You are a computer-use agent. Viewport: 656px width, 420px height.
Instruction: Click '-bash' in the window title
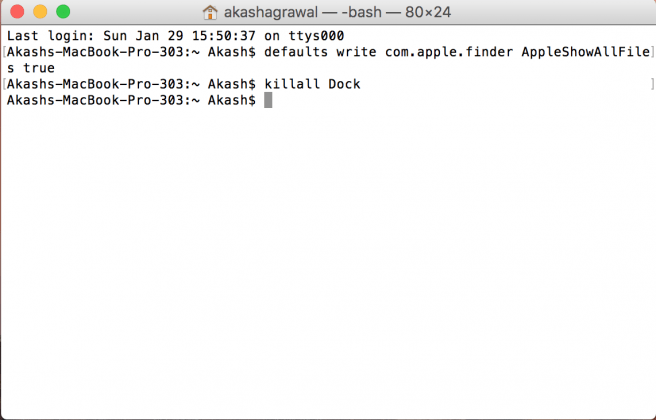(361, 12)
